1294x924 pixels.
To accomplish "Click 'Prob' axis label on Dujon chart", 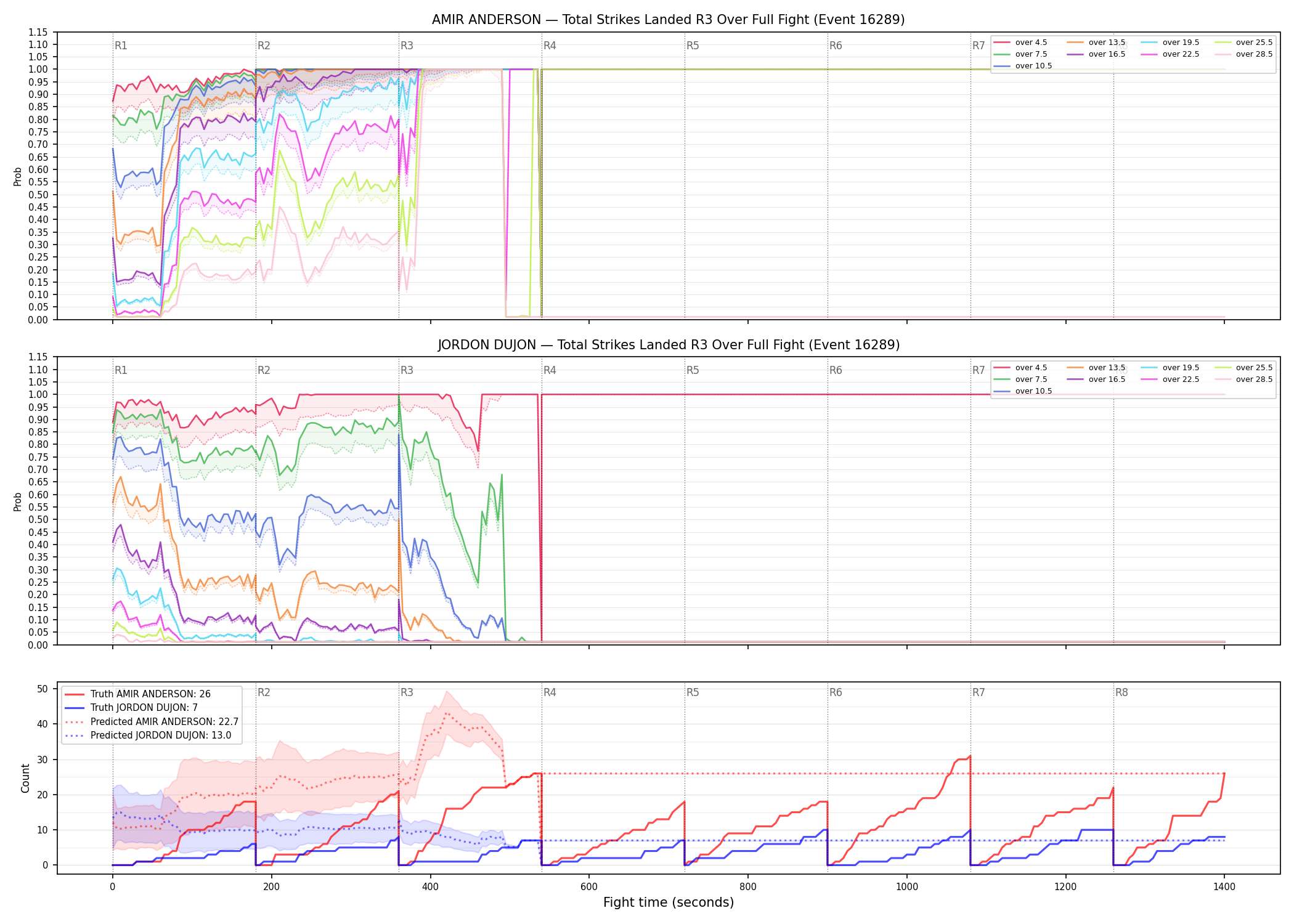I will (x=18, y=501).
